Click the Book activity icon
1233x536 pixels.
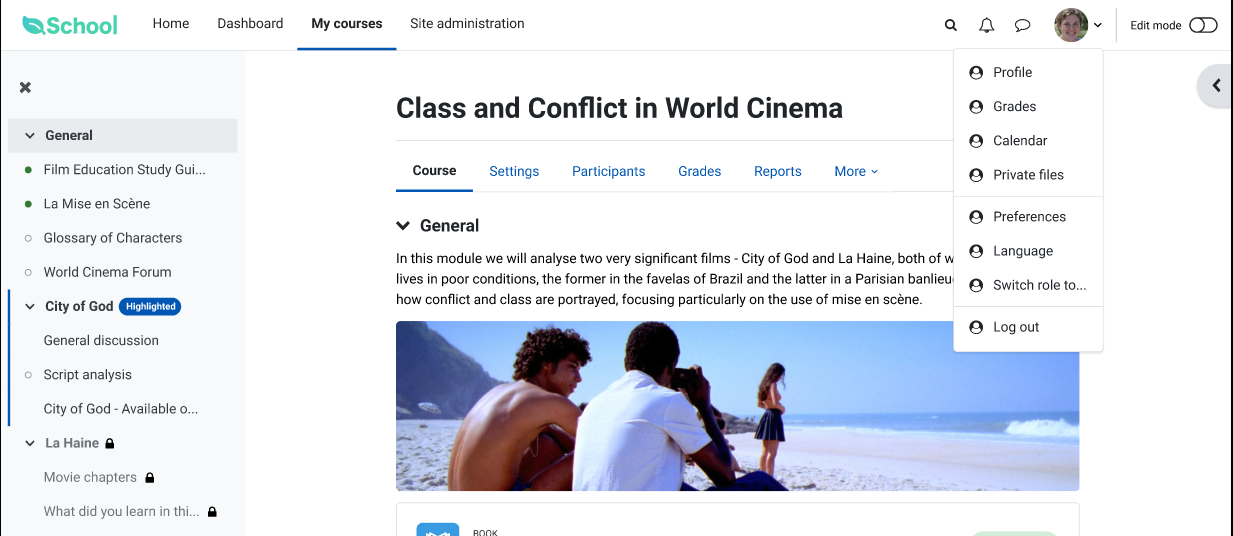tap(438, 530)
